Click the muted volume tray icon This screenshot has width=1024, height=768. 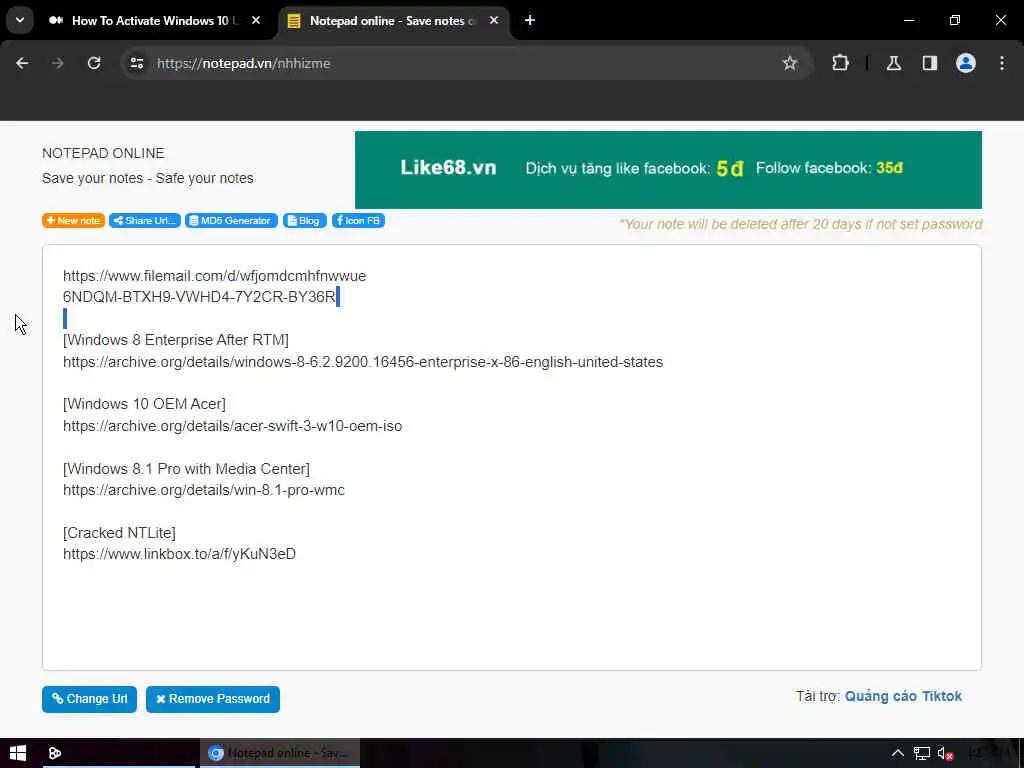[945, 754]
